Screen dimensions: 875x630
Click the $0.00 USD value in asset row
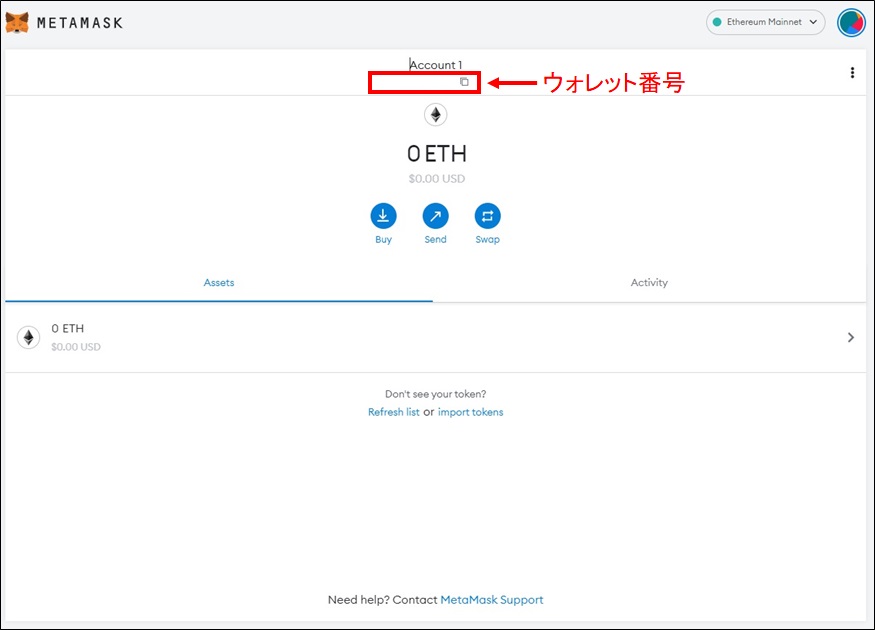[76, 347]
